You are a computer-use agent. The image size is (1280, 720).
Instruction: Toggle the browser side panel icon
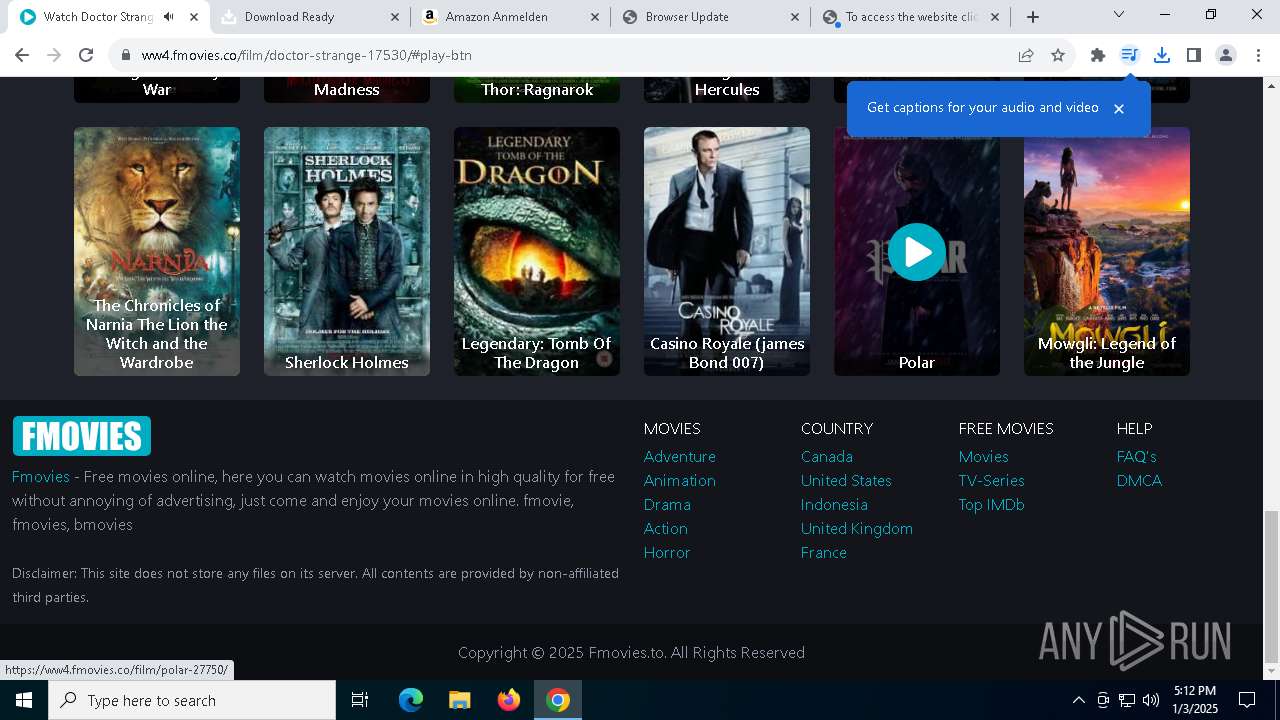1193,55
